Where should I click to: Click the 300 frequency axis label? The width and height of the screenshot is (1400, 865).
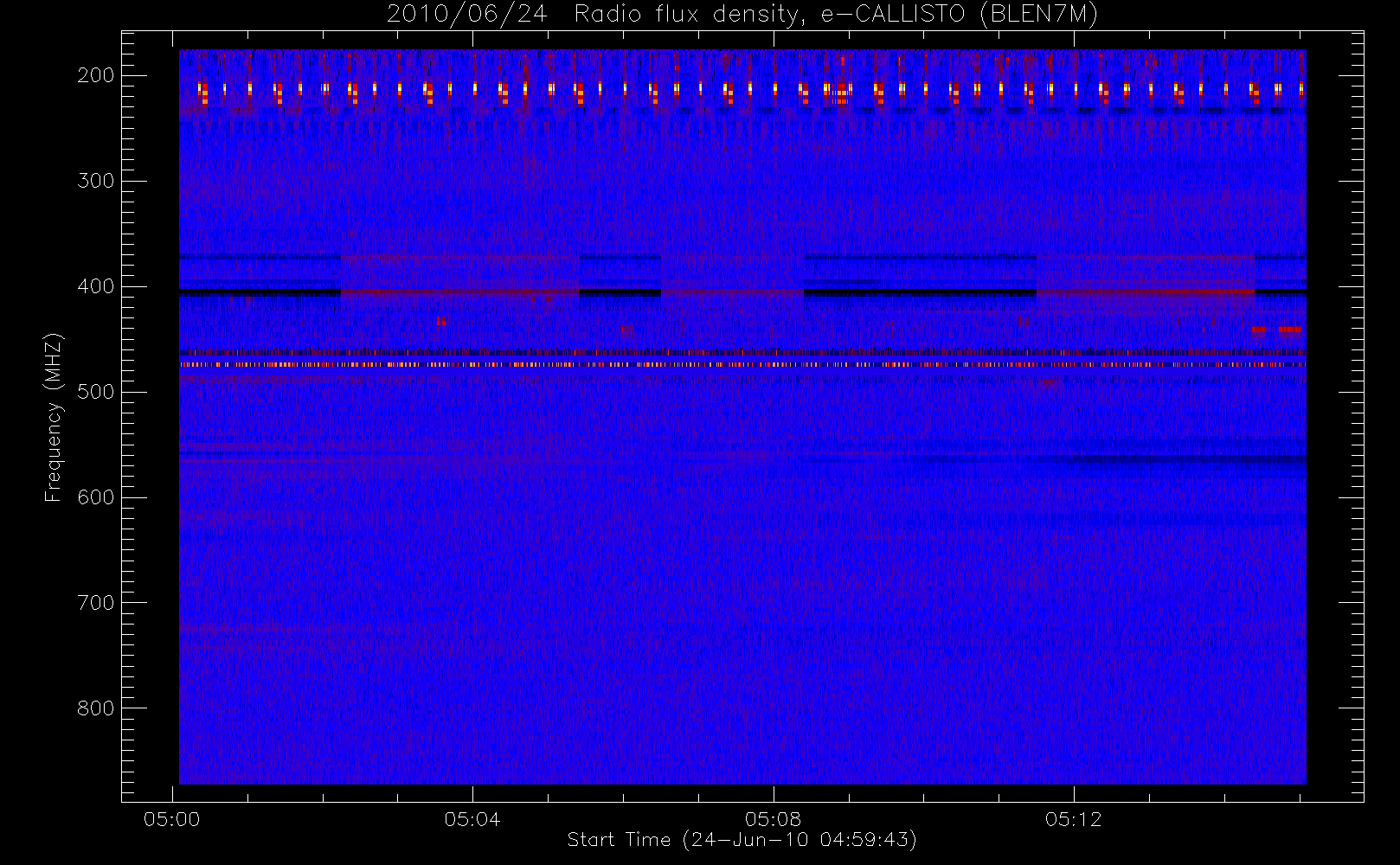pos(96,181)
